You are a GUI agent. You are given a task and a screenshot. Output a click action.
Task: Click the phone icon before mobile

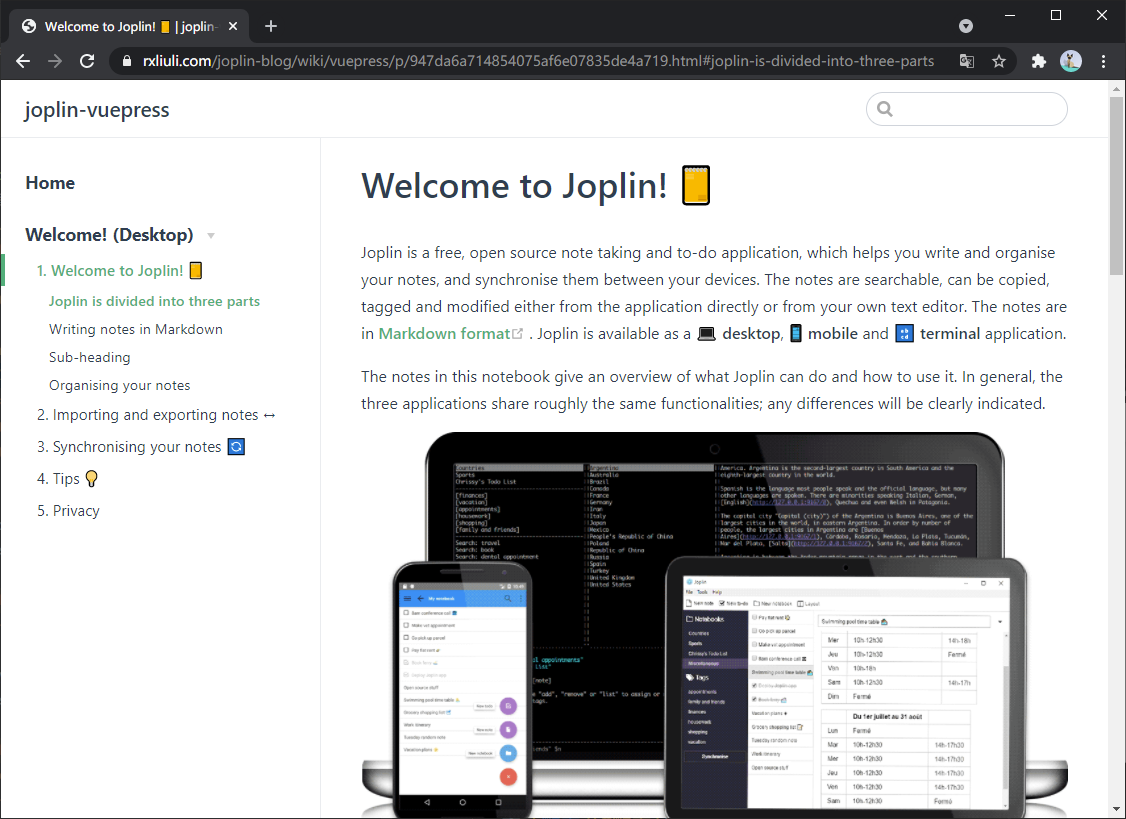click(796, 334)
